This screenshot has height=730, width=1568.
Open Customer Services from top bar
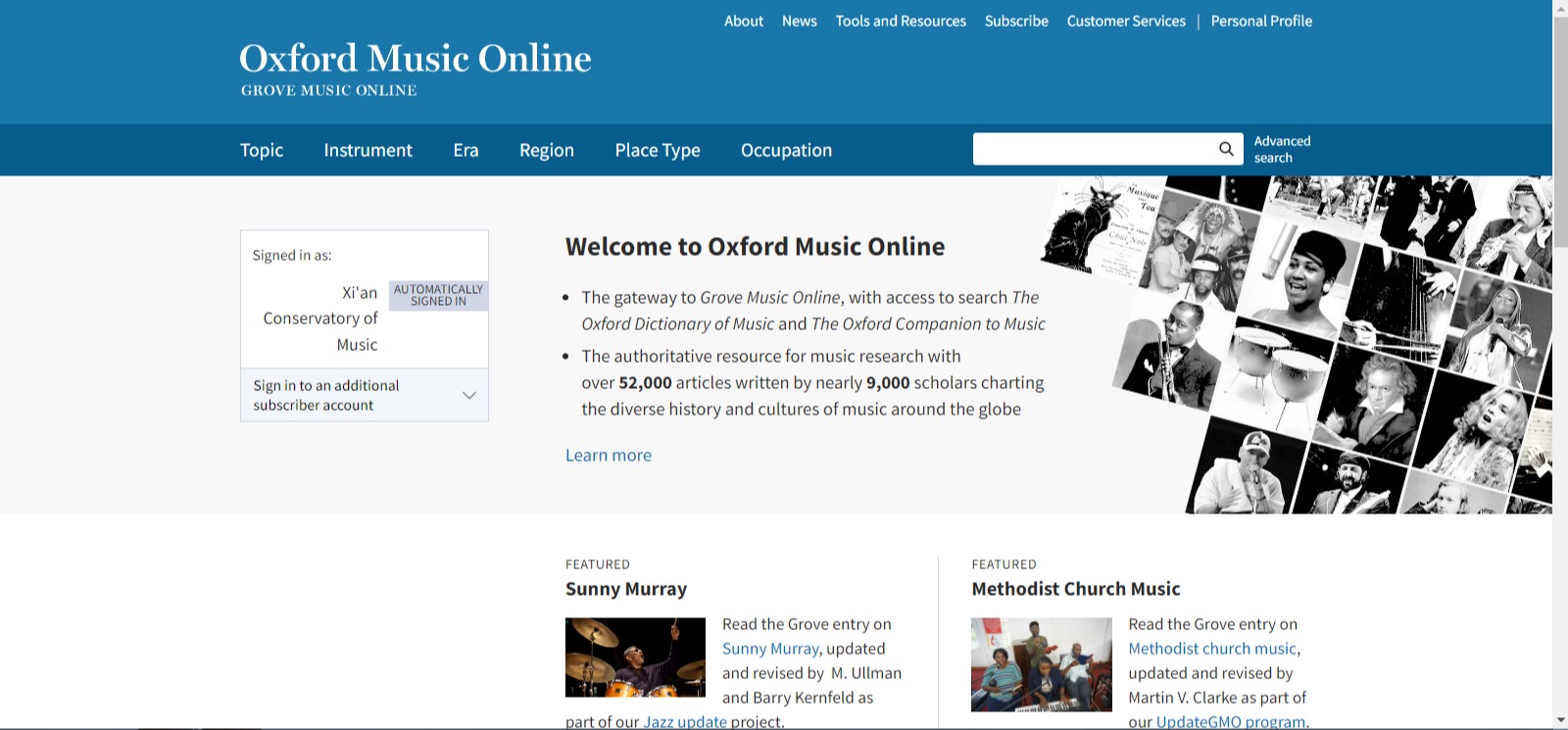pyautogui.click(x=1125, y=21)
